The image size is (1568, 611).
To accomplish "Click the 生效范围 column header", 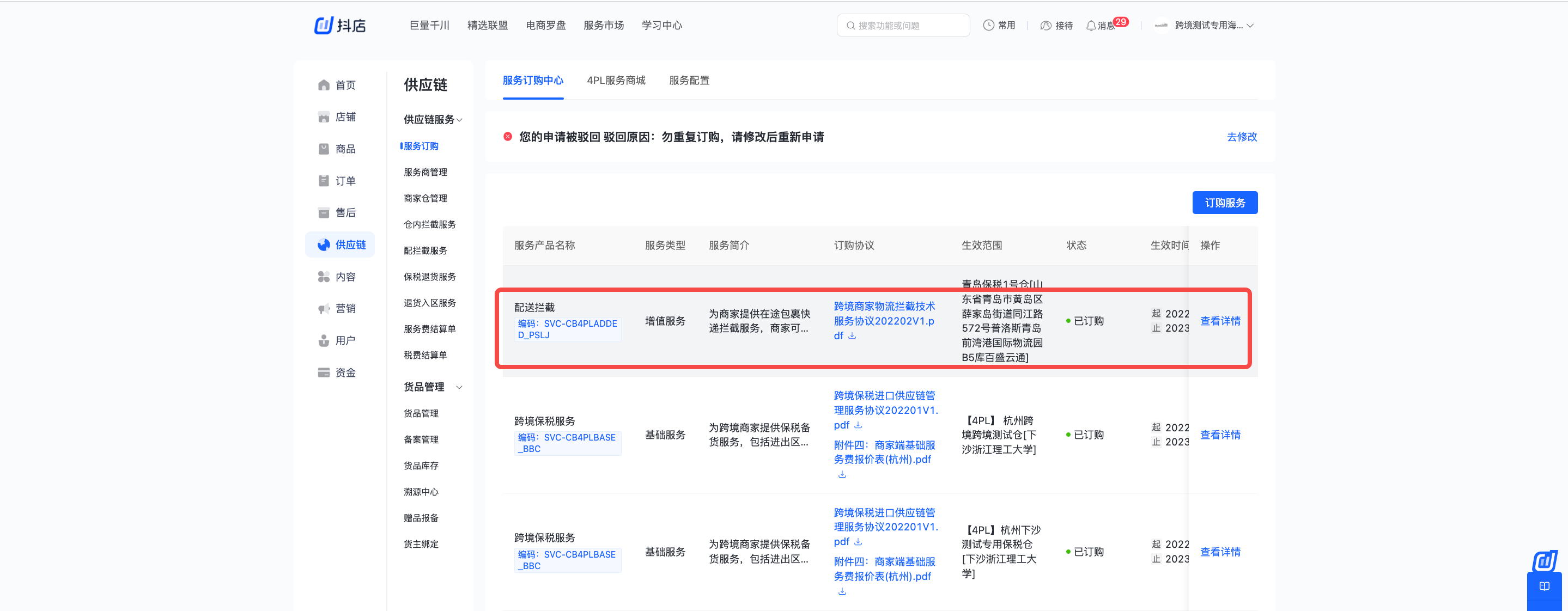I will 981,245.
